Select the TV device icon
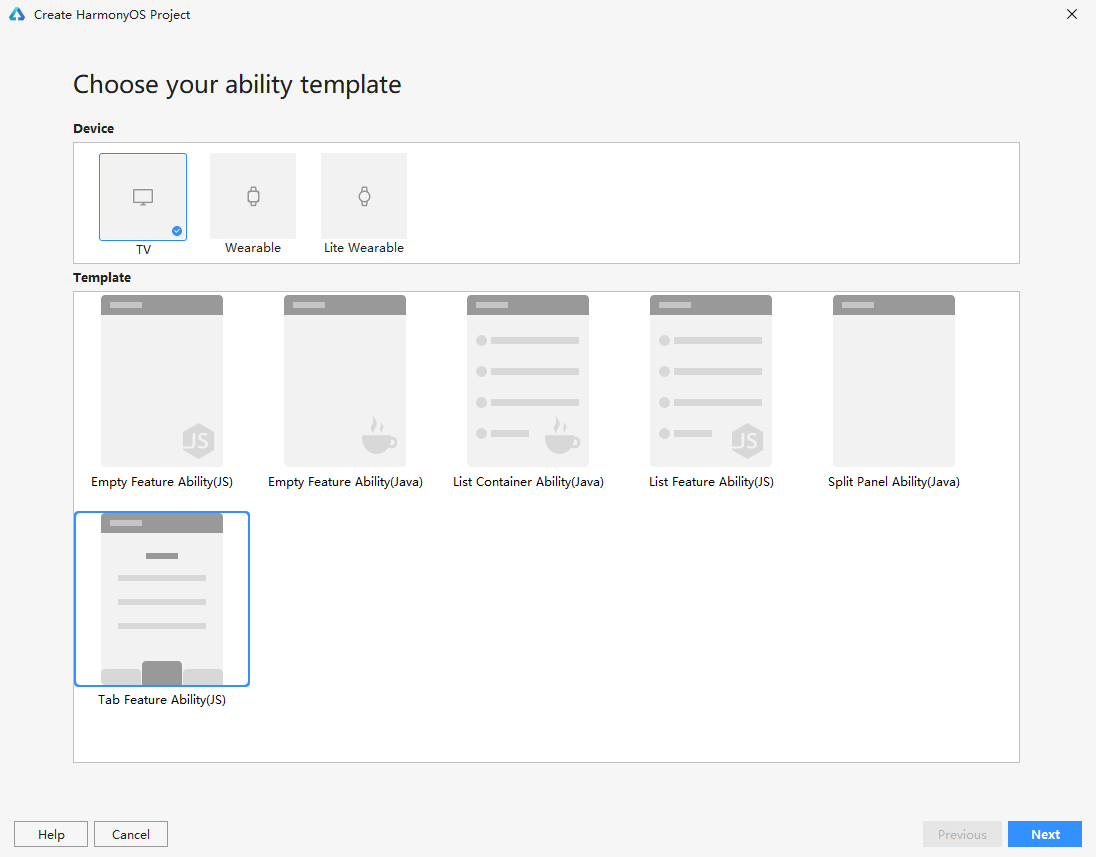Screen dimensions: 1096x857 pos(143,197)
